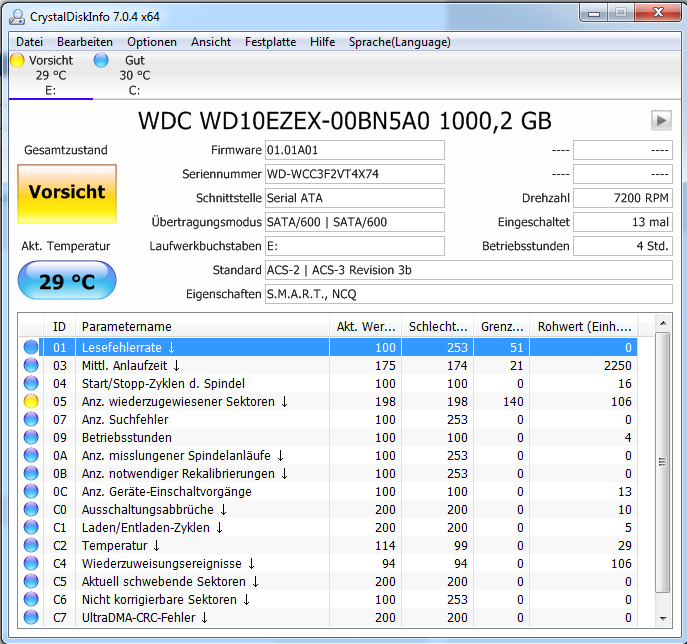Open the Ansicht menu

click(211, 42)
